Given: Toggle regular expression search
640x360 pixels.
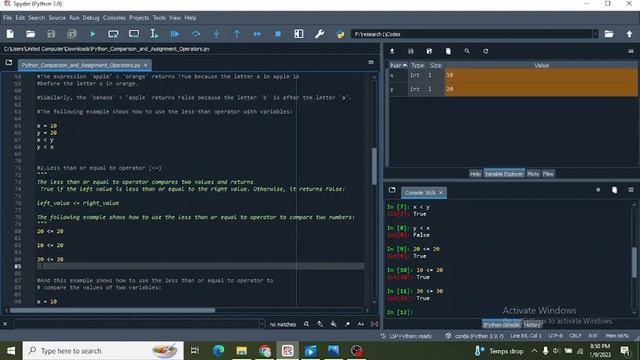Looking at the screenshot, I should click(347, 324).
